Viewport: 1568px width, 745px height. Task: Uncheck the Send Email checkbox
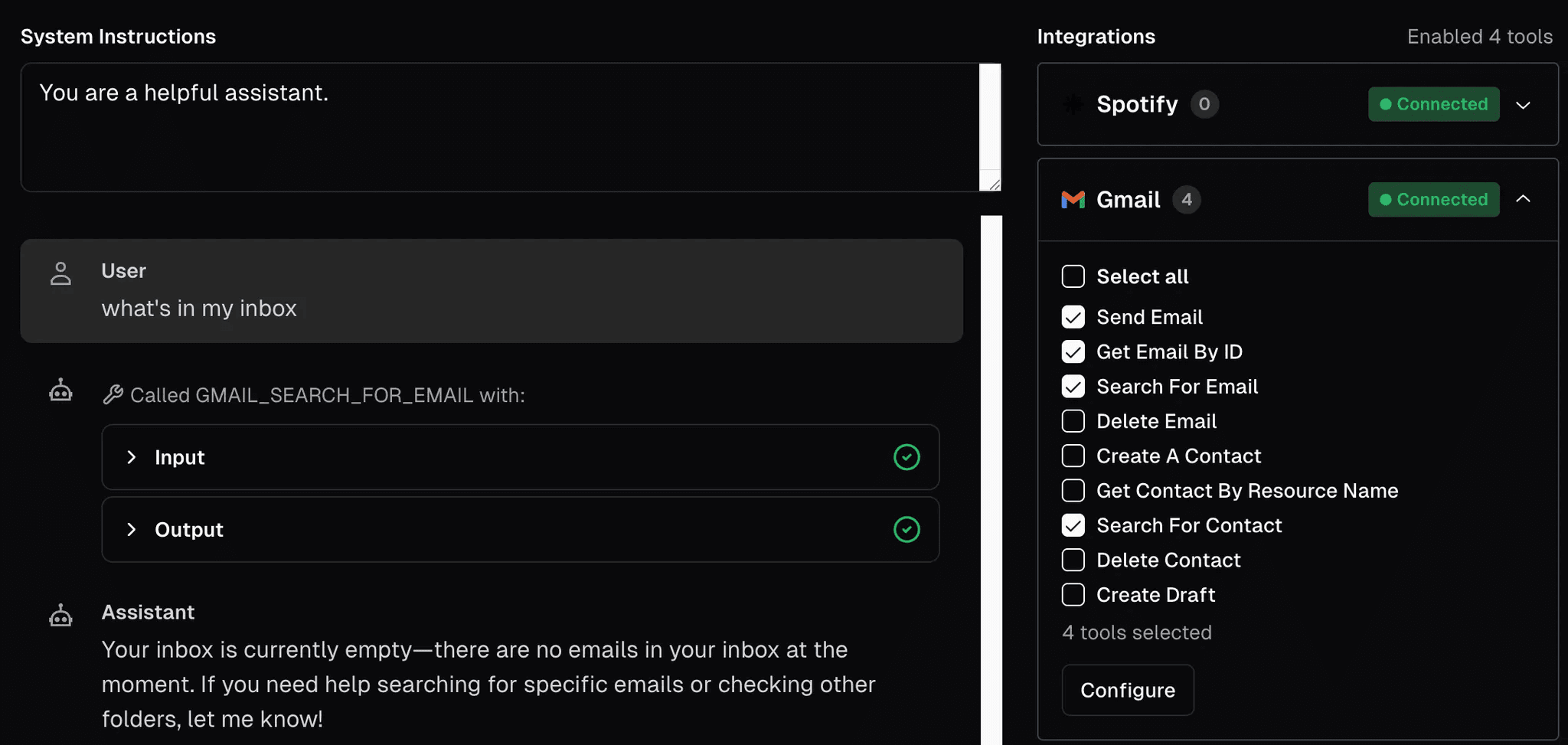pos(1073,317)
